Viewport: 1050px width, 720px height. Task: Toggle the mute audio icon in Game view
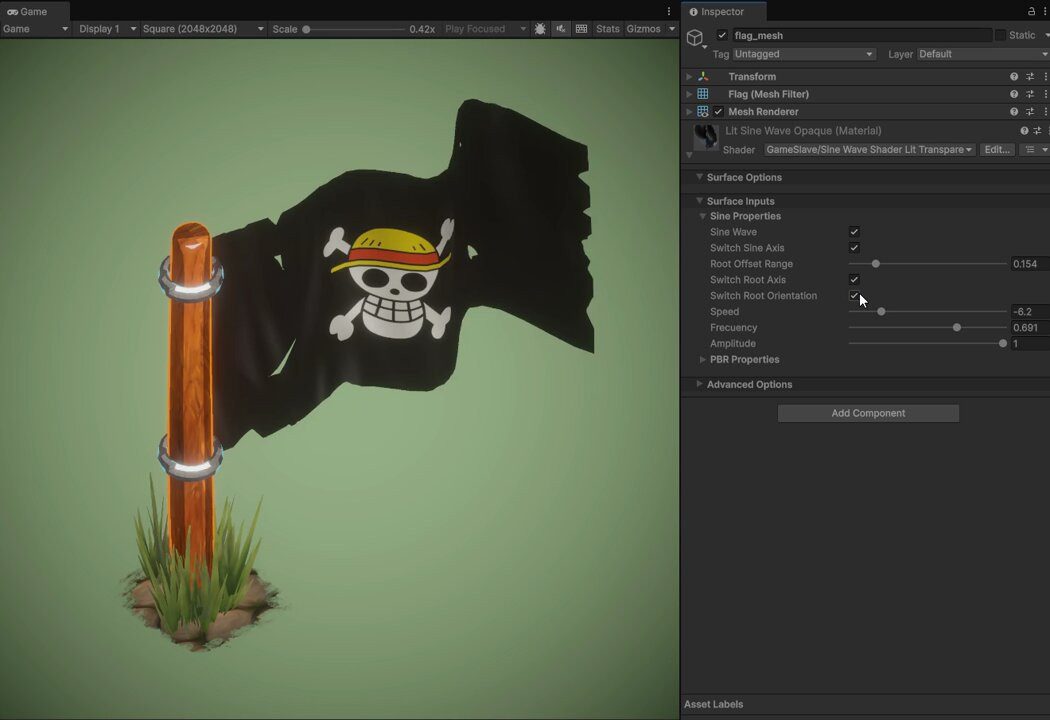pos(560,29)
